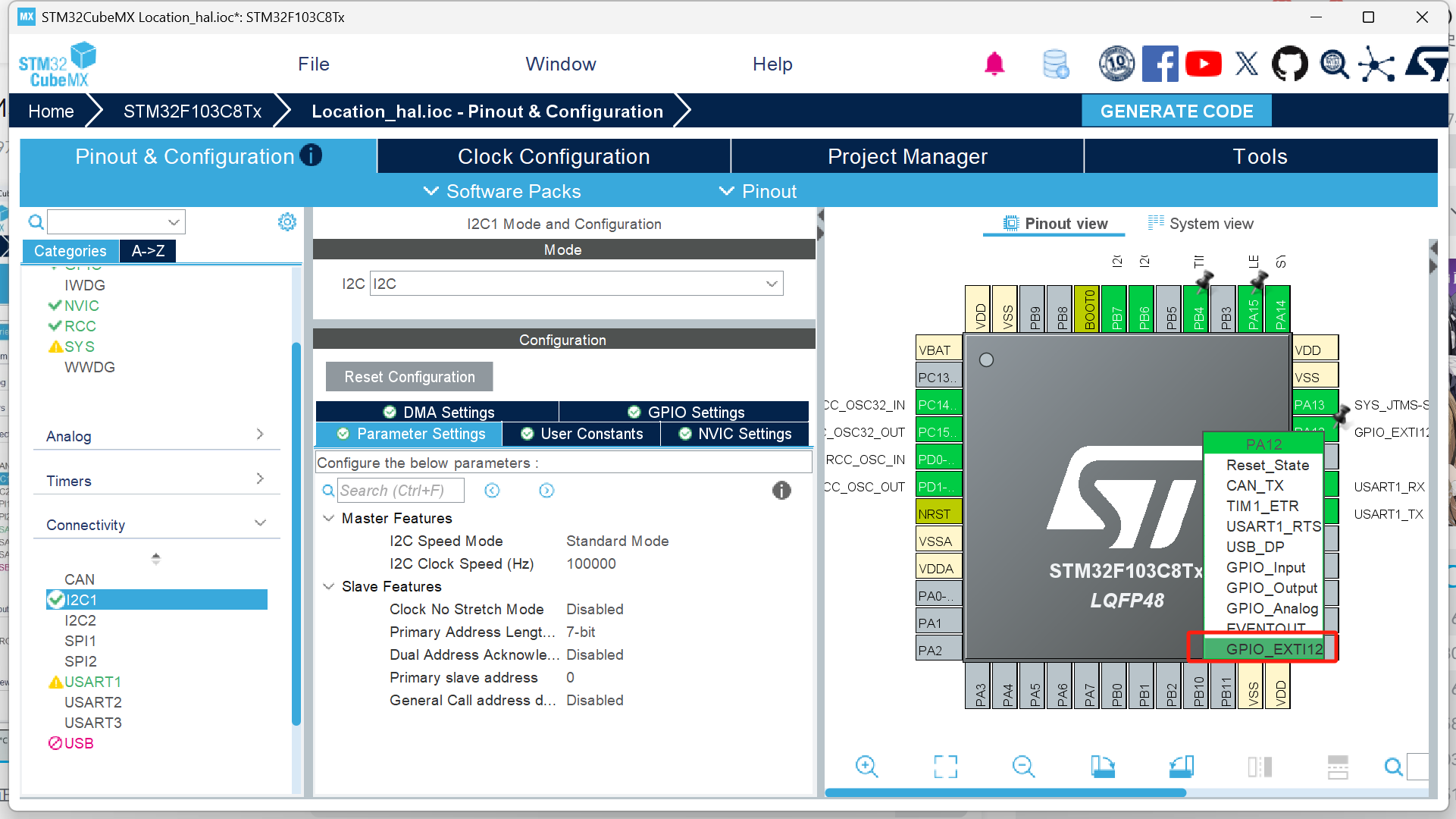The image size is (1456, 819).
Task: Open the notifications bell
Action: [x=994, y=64]
